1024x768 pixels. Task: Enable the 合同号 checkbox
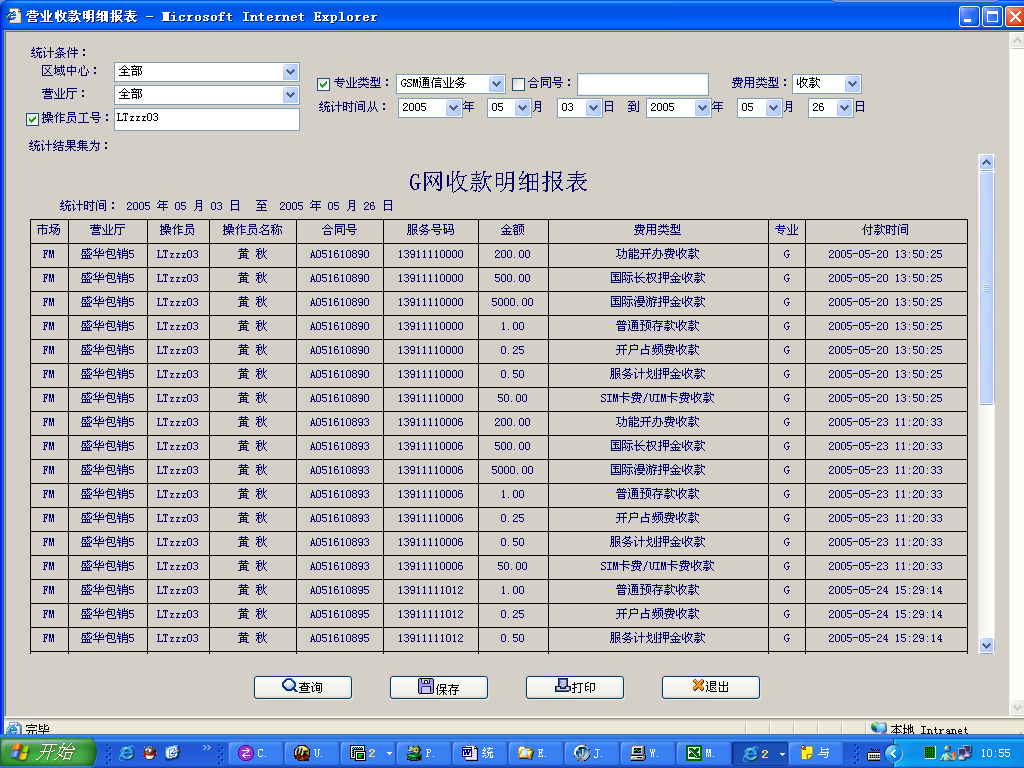(518, 84)
